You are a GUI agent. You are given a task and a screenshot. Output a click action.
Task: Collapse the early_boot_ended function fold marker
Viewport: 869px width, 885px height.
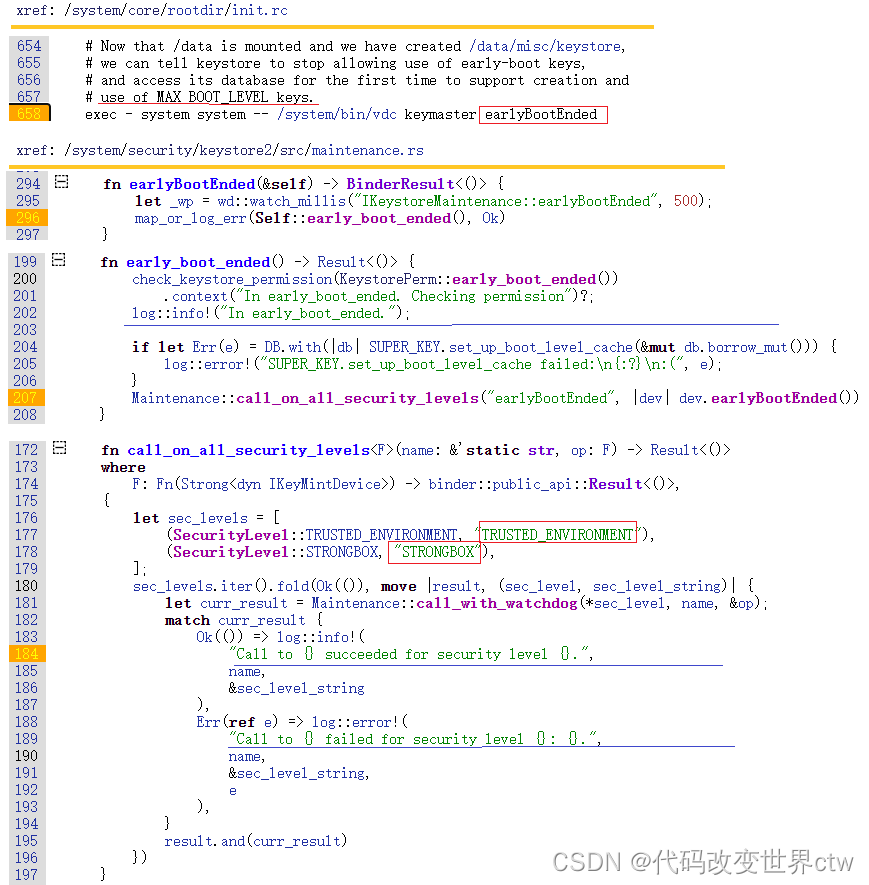pyautogui.click(x=59, y=260)
